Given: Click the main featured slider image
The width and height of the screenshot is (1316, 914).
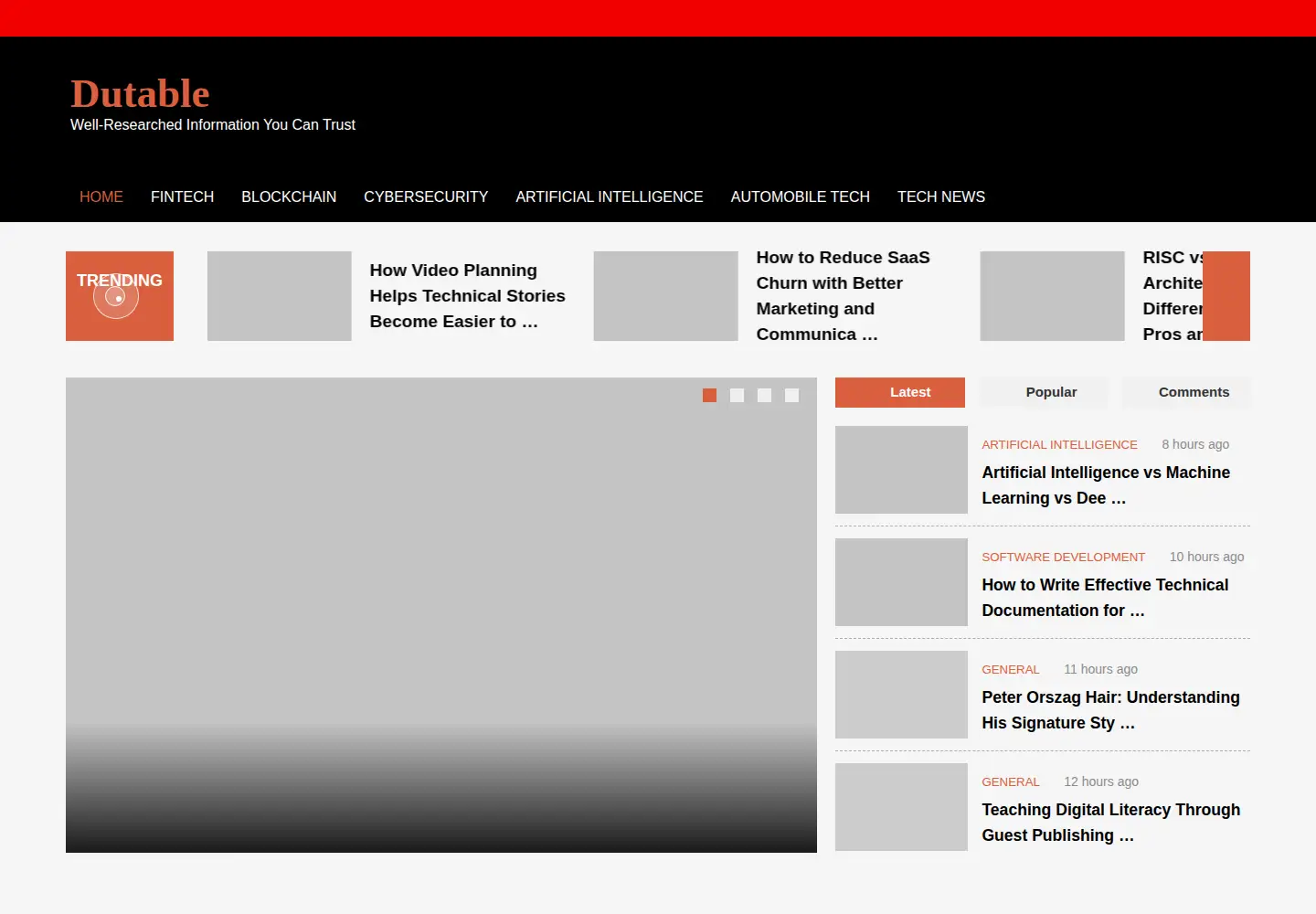Looking at the screenshot, I should coord(441,615).
